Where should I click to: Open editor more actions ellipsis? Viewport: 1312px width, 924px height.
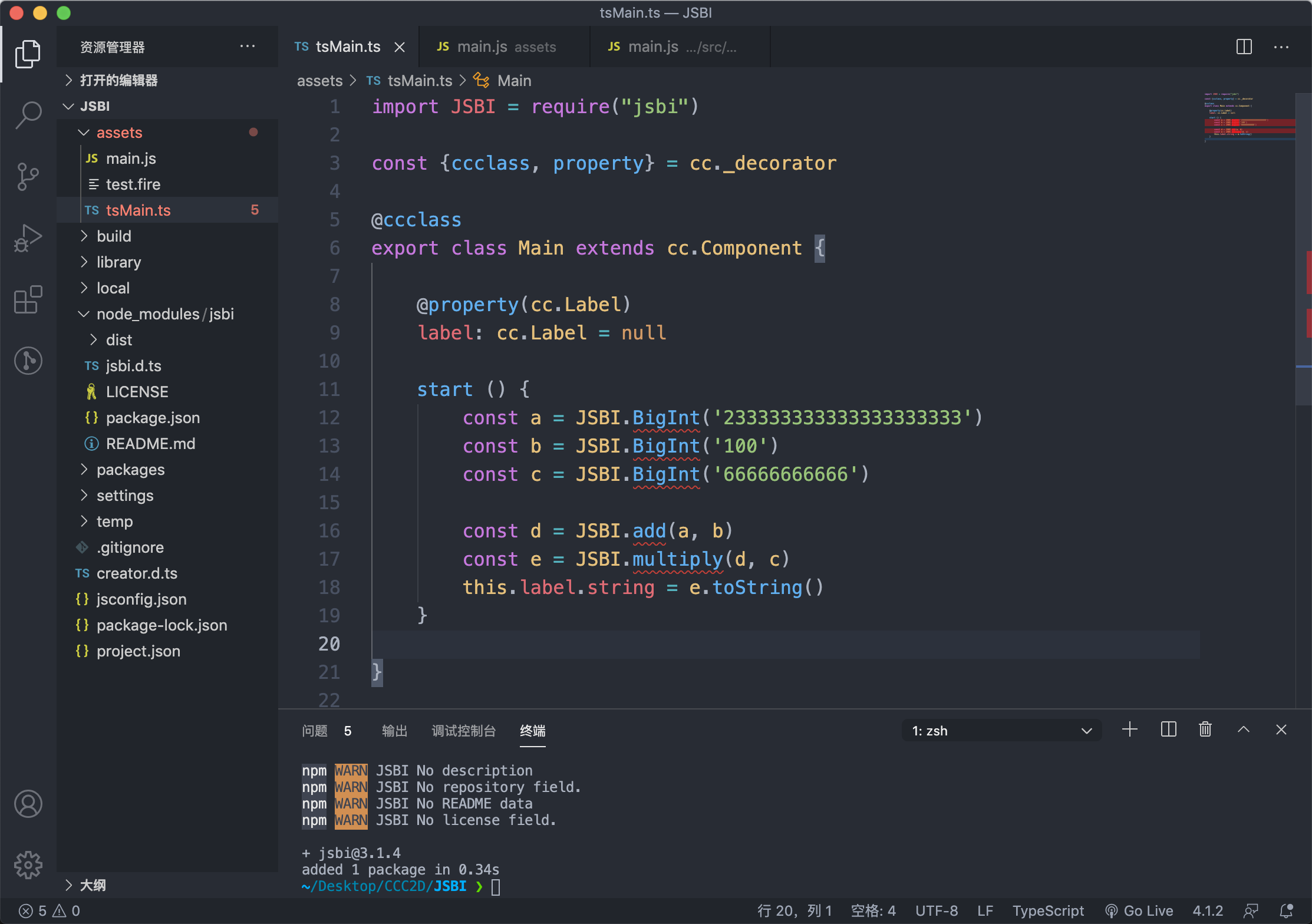click(x=1281, y=47)
